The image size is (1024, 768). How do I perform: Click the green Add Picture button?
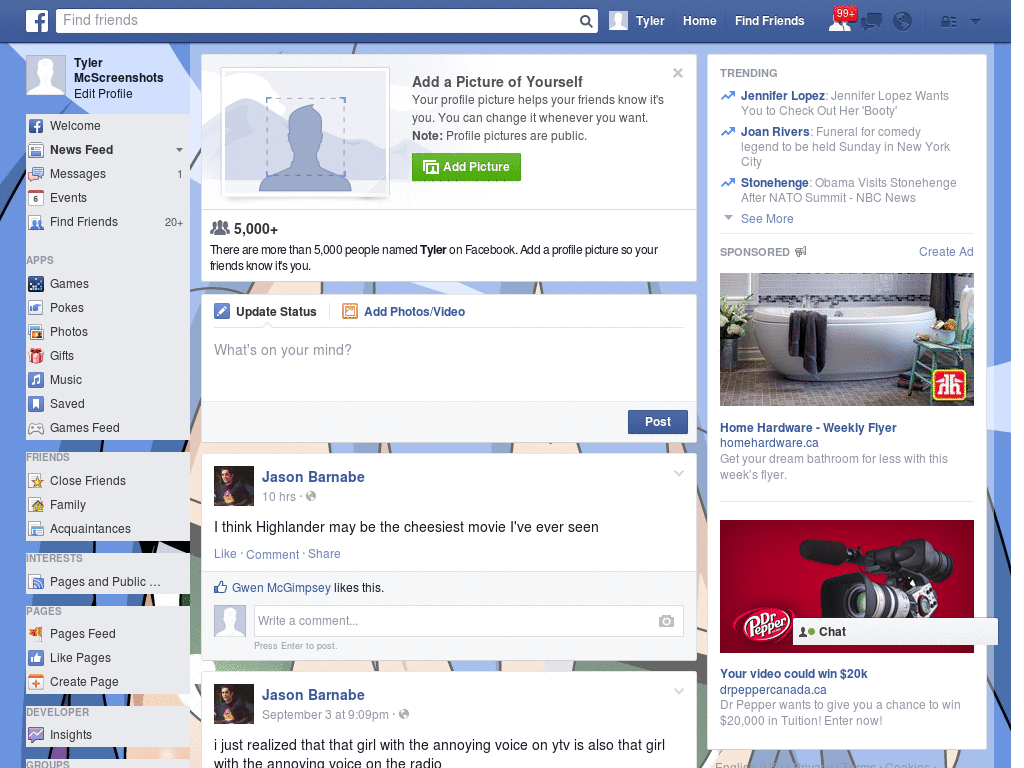(466, 167)
